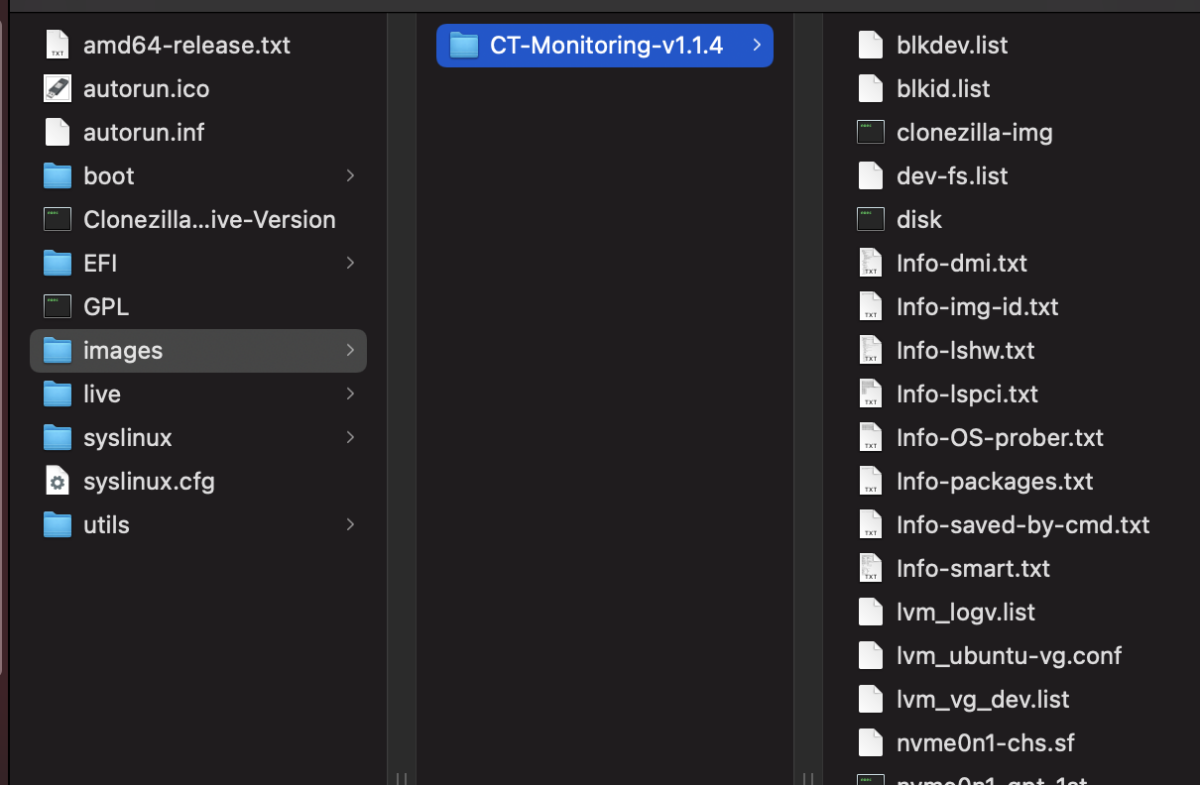Screen dimensions: 1200x785
Task: Click the boot folder icon
Action: tap(58, 176)
